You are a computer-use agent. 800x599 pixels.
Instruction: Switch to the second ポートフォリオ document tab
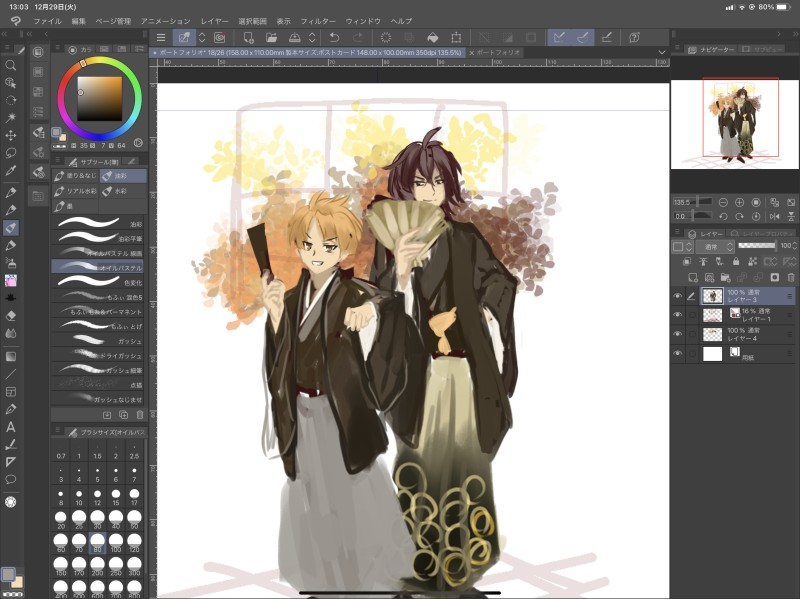pyautogui.click(x=495, y=53)
